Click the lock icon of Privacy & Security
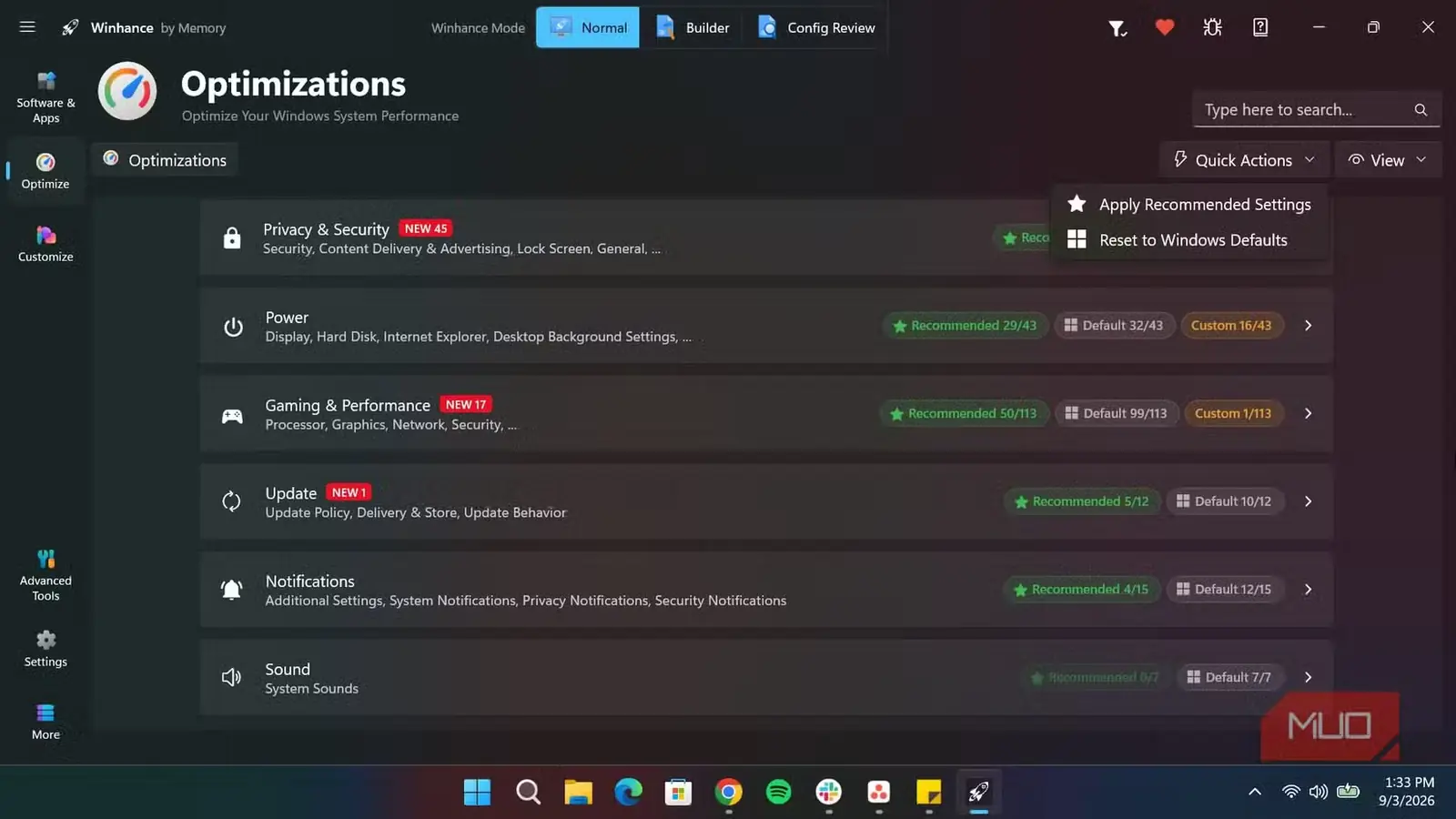This screenshot has width=1456, height=819. pyautogui.click(x=232, y=238)
